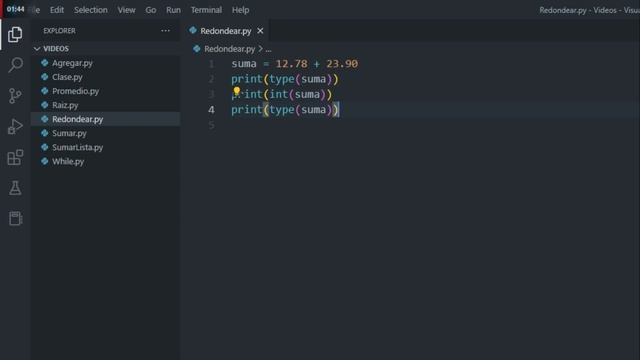
Task: Click line number 1 in gutter
Action: (211, 64)
